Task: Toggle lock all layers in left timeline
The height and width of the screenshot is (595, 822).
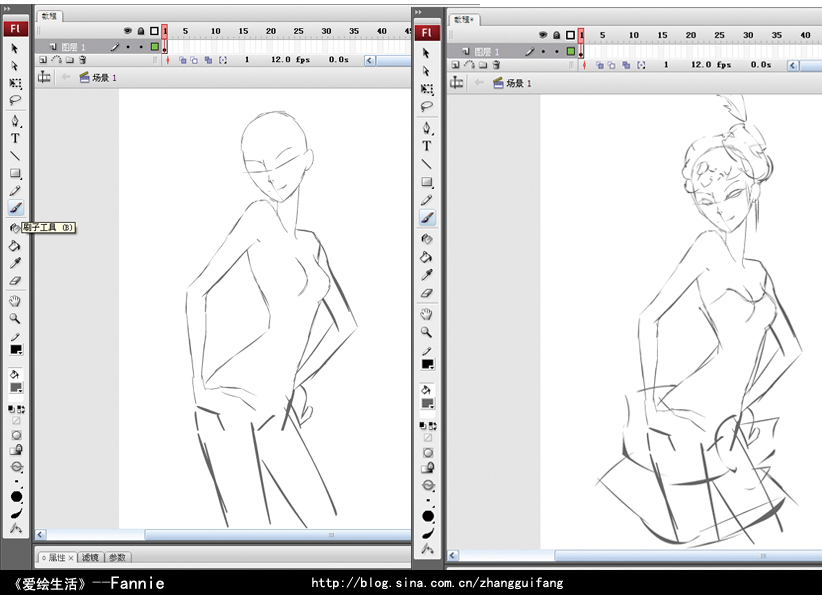Action: point(140,31)
